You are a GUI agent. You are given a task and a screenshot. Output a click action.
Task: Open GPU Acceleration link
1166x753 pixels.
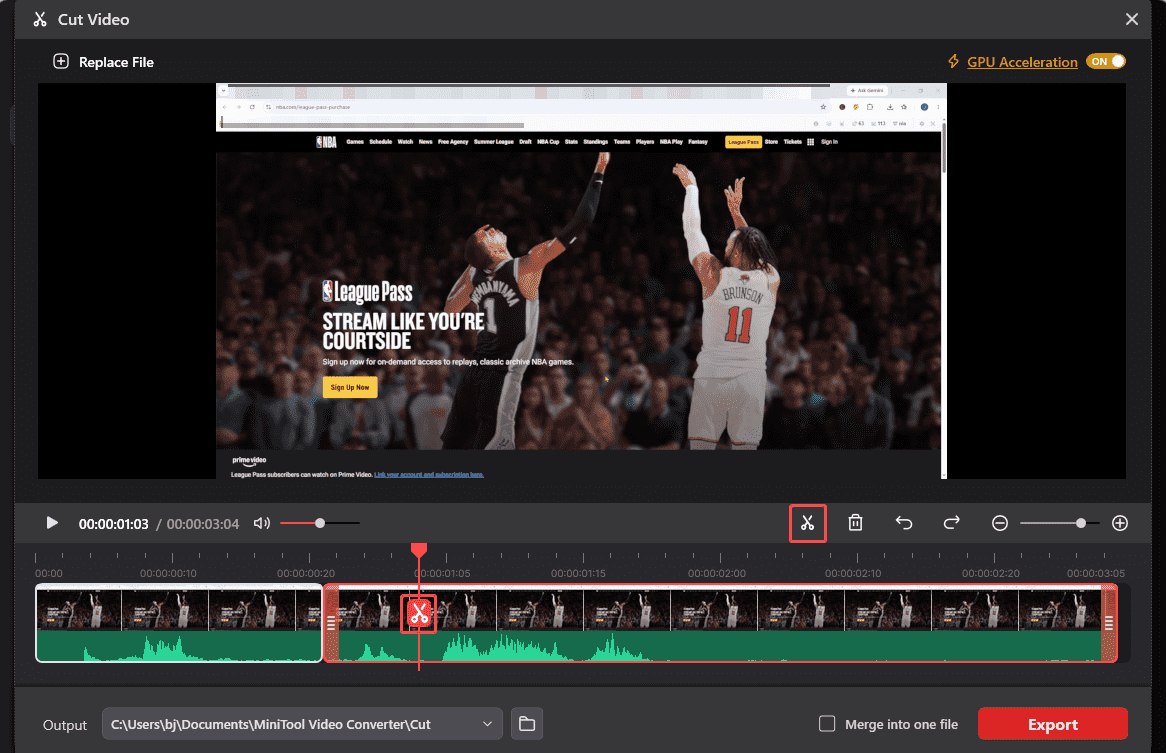pyautogui.click(x=1022, y=62)
